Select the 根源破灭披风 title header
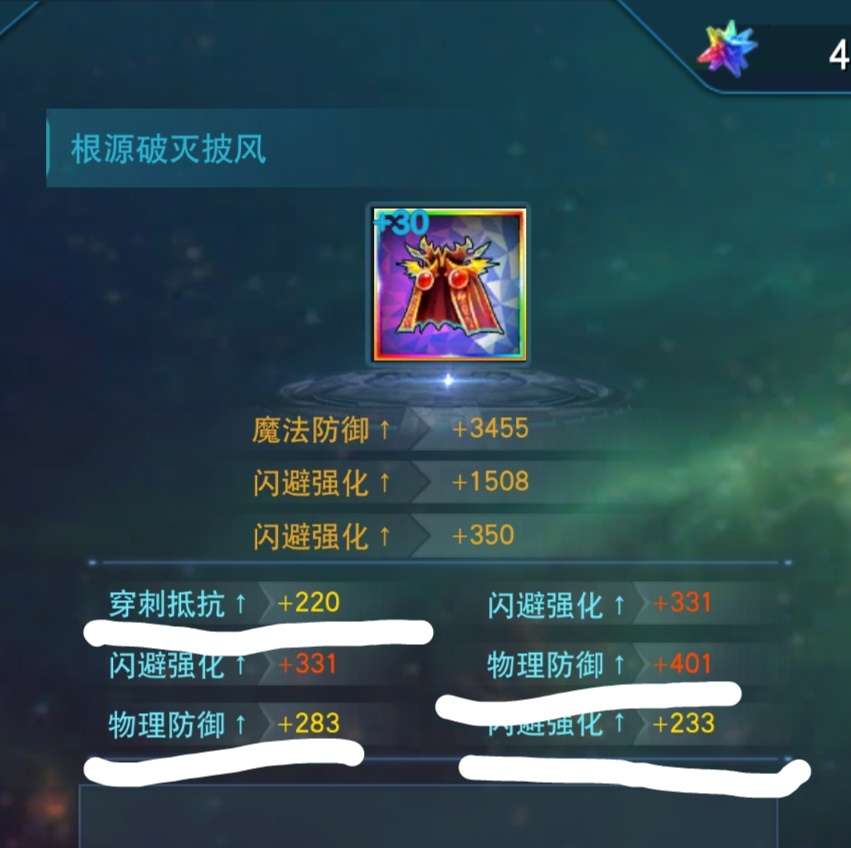The width and height of the screenshot is (851, 848). coord(168,149)
